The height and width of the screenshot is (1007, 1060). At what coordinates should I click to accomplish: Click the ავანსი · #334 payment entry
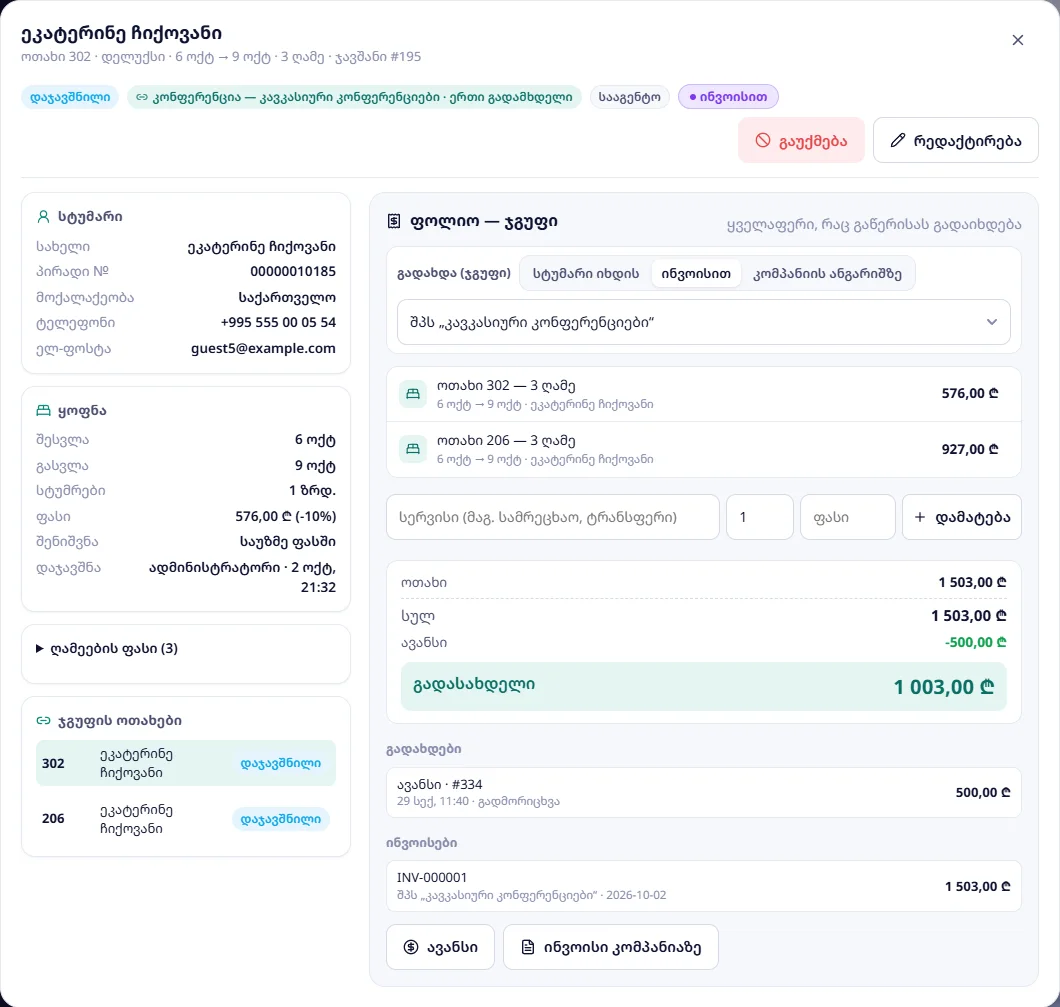(x=704, y=792)
